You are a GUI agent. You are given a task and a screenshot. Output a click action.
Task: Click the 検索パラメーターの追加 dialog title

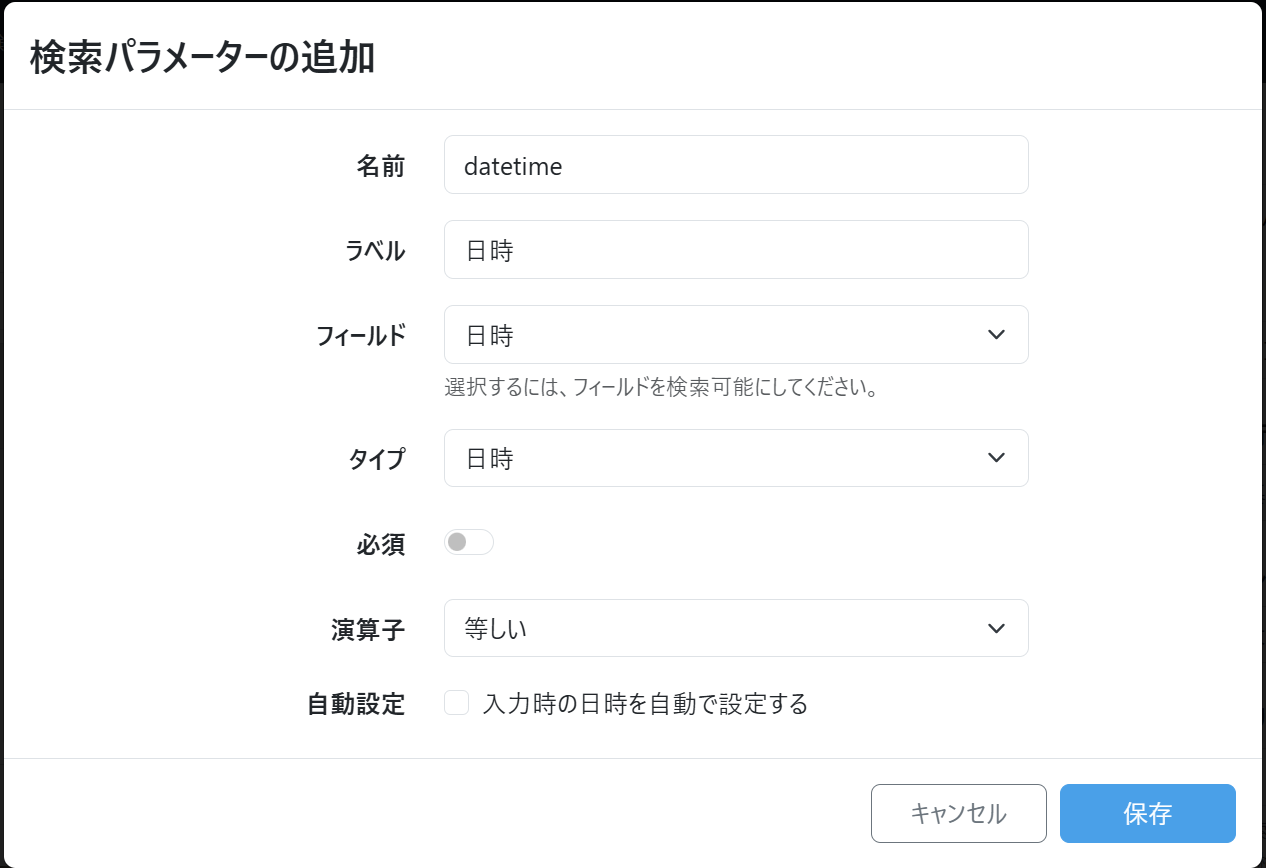202,58
